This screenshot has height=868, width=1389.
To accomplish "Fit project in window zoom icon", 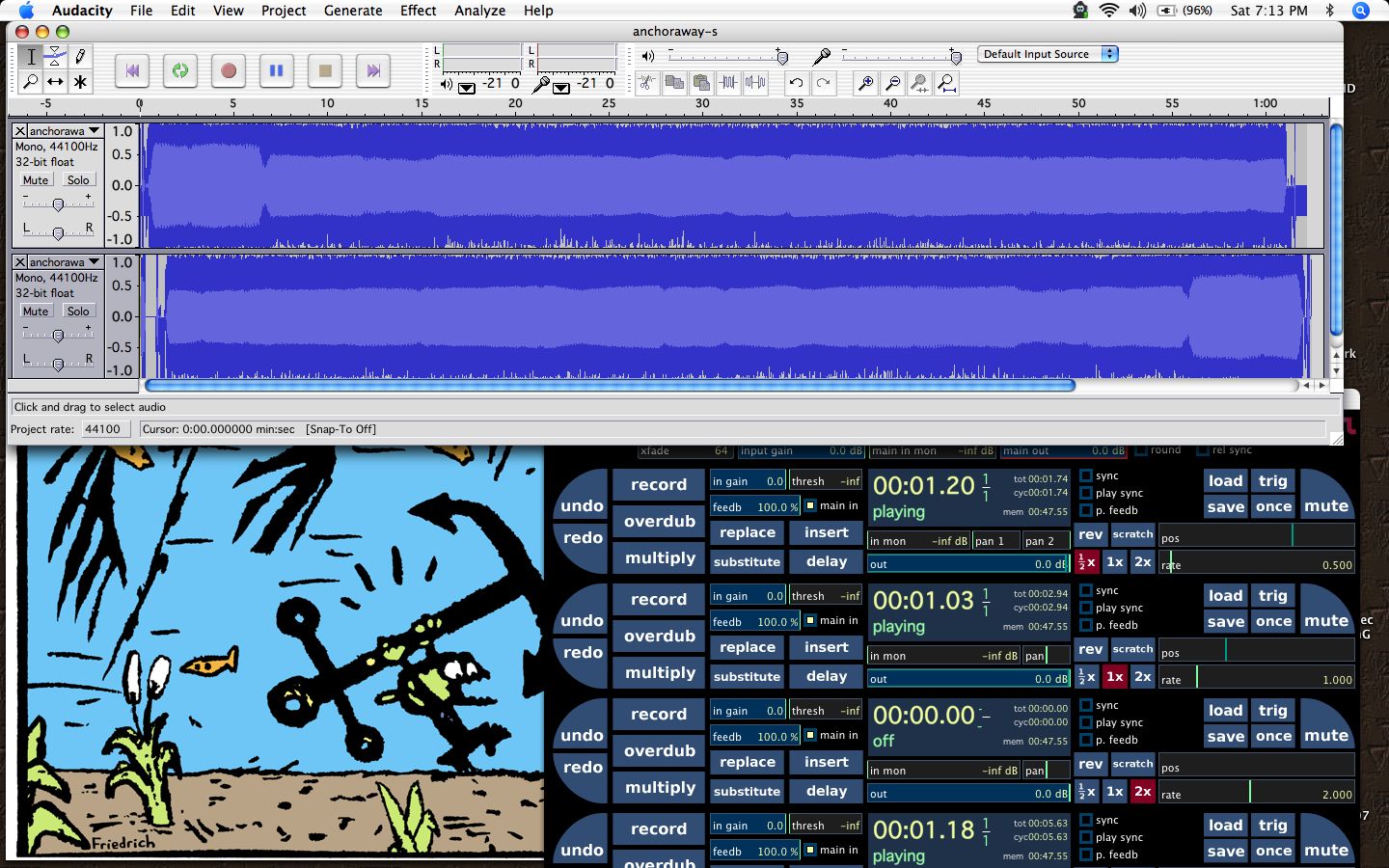I will pos(946,83).
